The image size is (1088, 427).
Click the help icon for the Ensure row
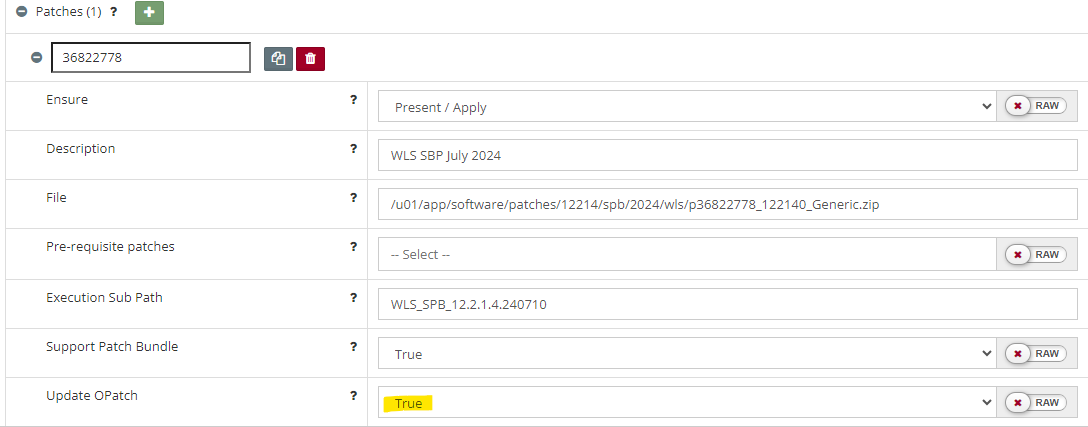pyautogui.click(x=353, y=100)
